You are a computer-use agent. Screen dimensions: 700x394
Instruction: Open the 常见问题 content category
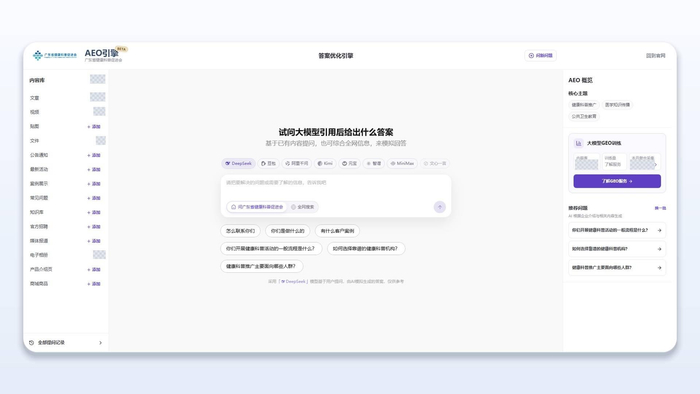(x=39, y=198)
